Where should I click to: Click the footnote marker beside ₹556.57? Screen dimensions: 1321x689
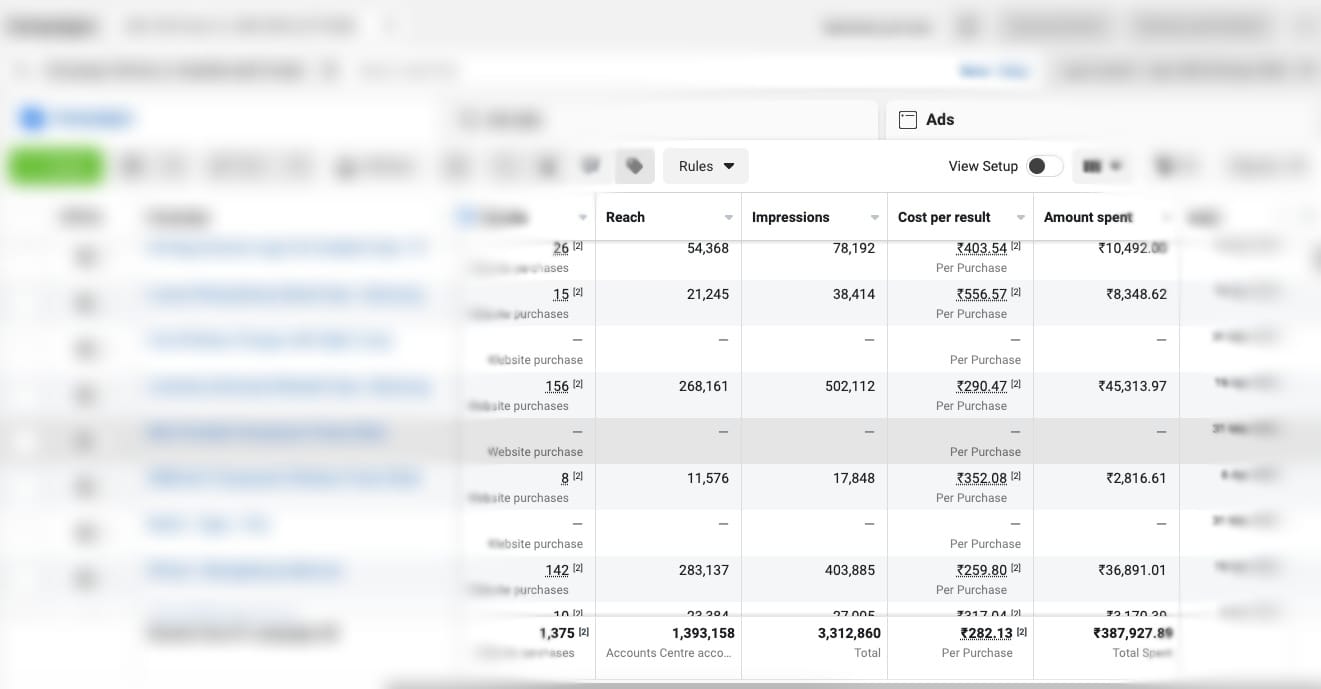pyautogui.click(x=1016, y=293)
